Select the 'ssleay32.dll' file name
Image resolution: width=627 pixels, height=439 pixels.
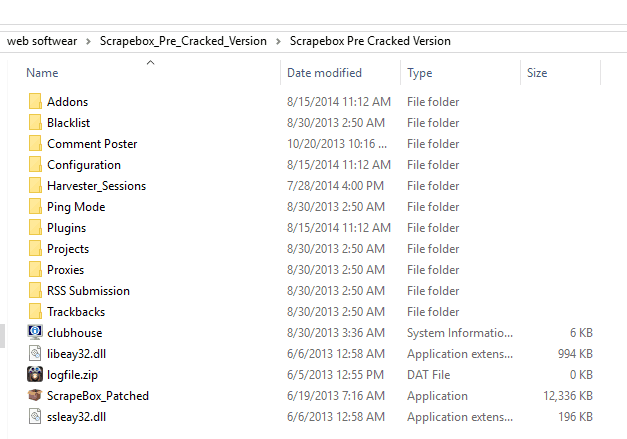[76, 417]
